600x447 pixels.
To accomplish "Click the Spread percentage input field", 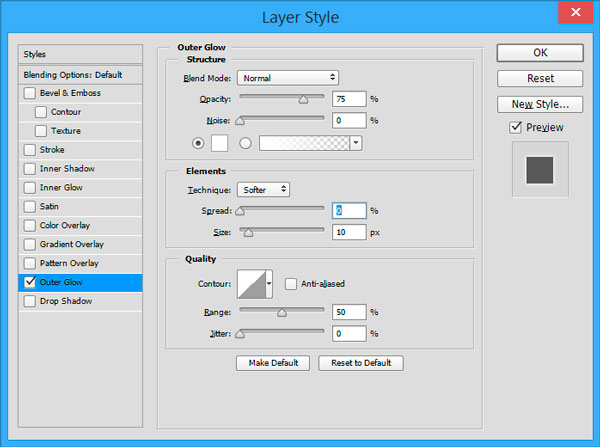I will 349,211.
